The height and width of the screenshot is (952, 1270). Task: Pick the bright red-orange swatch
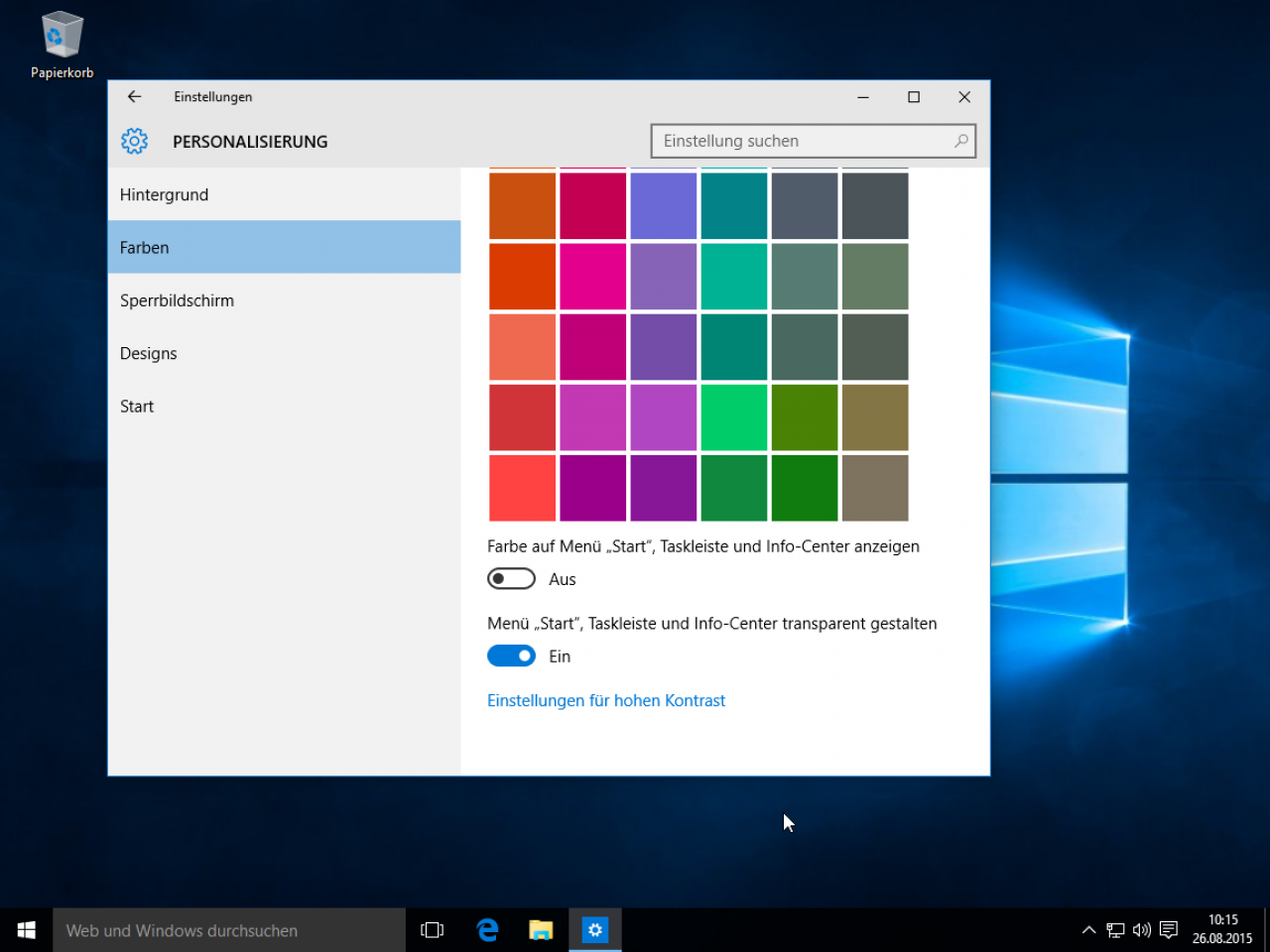point(522,277)
